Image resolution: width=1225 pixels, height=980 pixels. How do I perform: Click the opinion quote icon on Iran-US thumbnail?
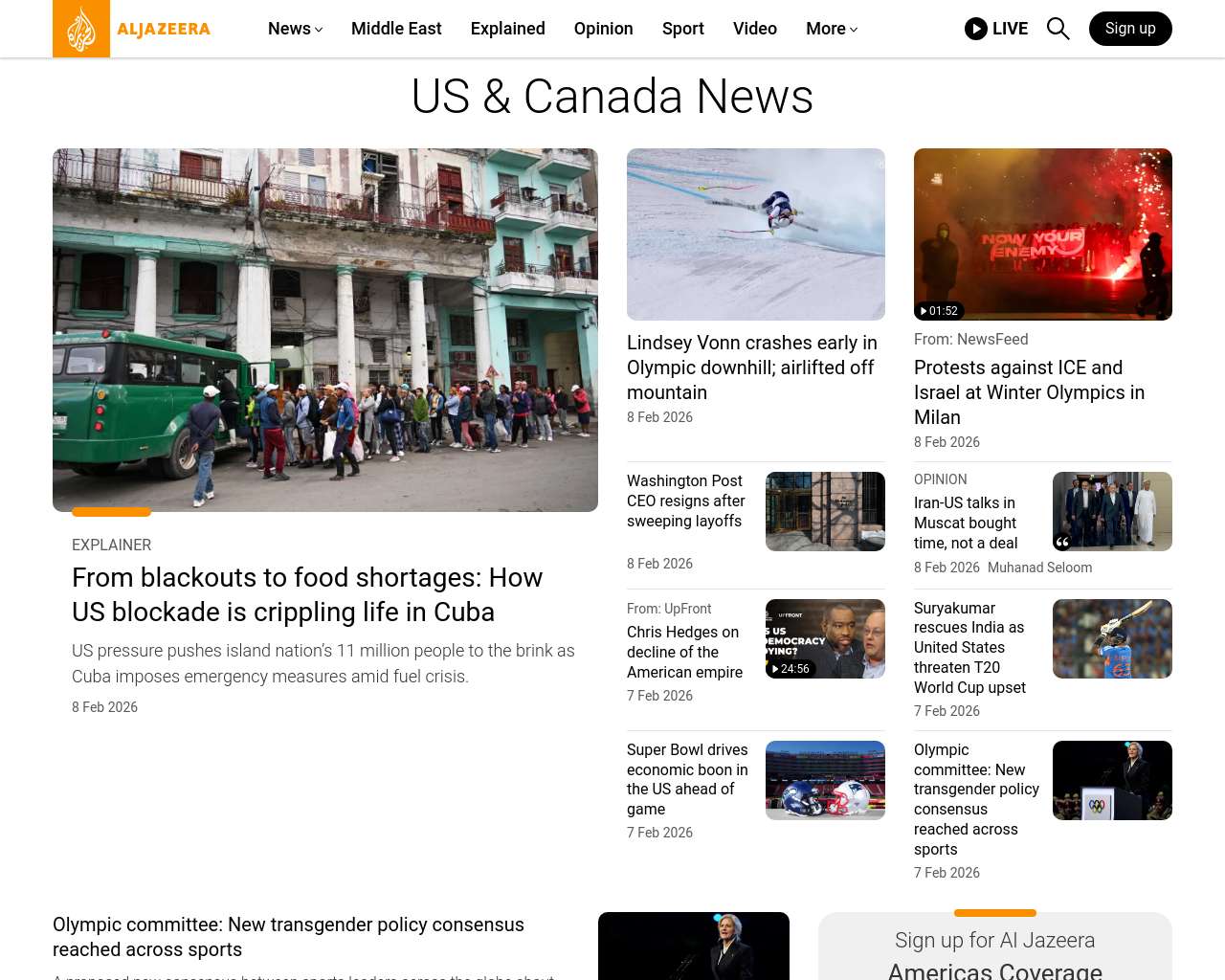coord(1062,542)
